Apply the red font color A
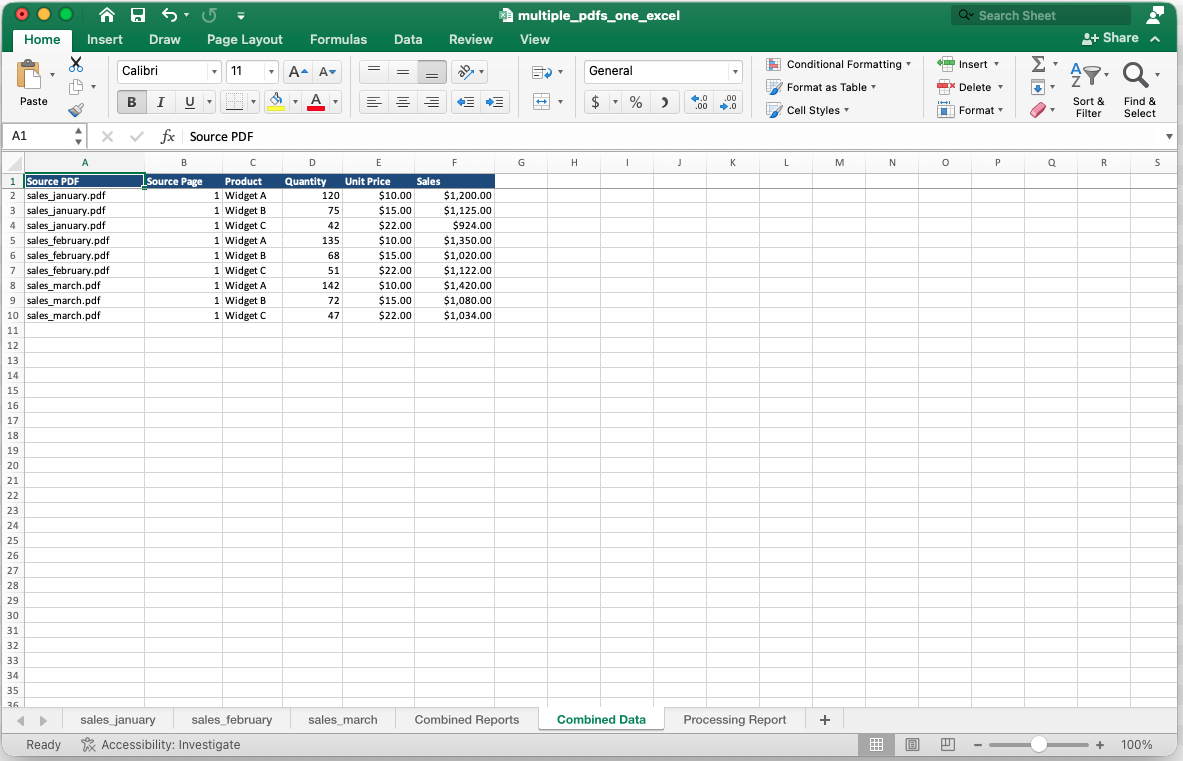 point(316,102)
